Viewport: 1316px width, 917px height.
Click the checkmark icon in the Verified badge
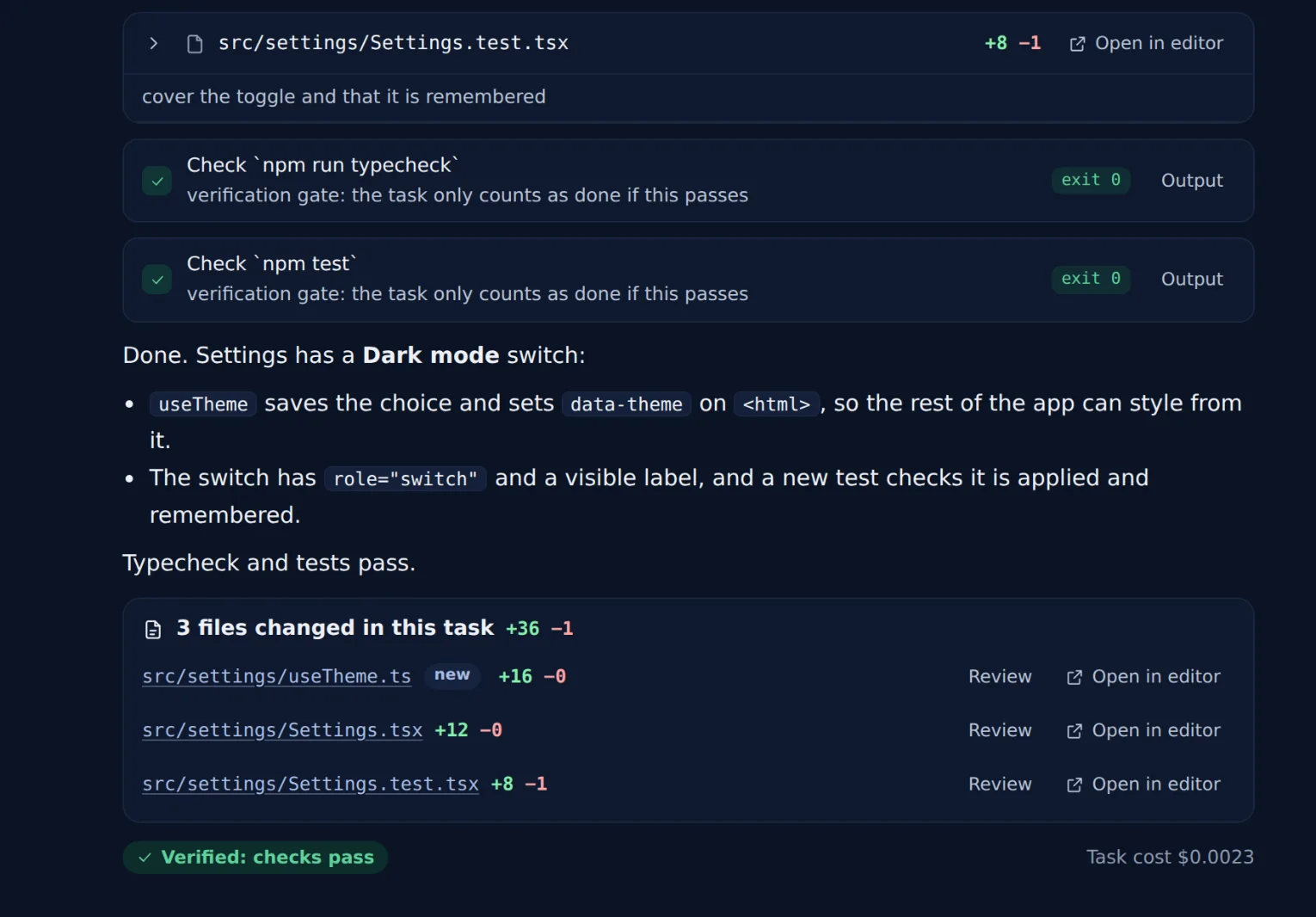(145, 858)
